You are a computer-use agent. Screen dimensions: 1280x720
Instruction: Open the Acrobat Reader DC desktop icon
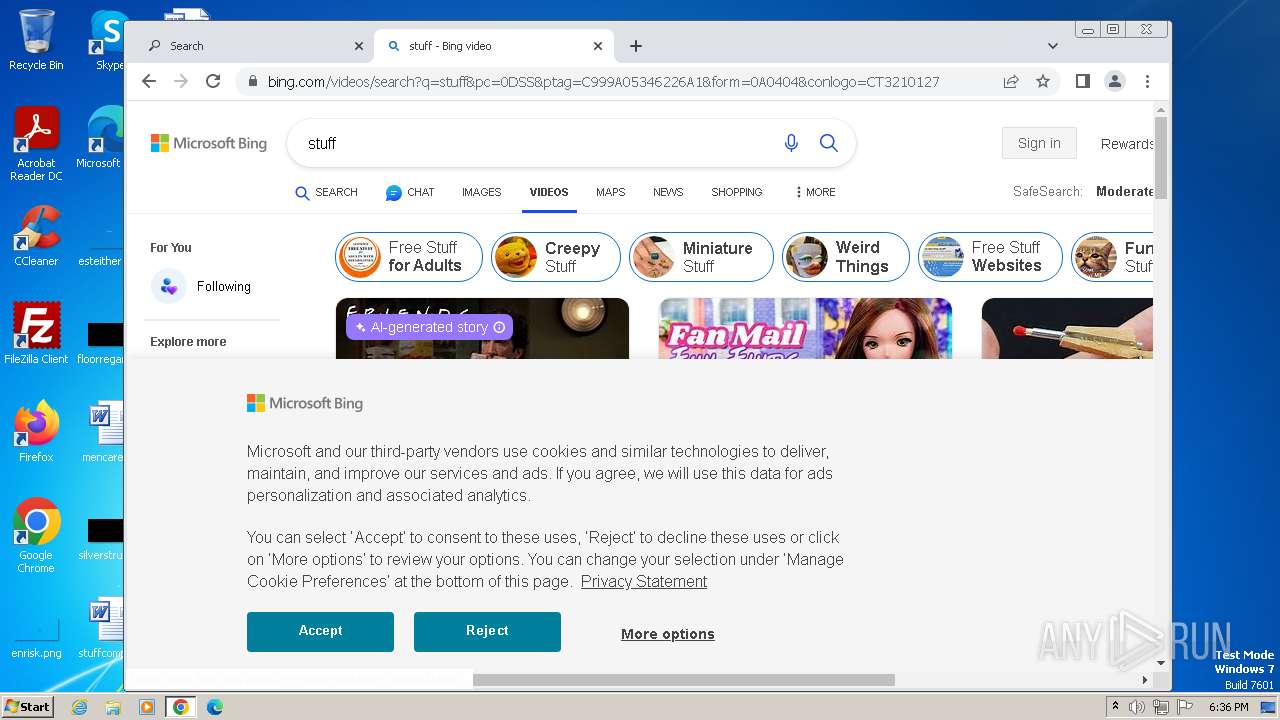[x=36, y=144]
